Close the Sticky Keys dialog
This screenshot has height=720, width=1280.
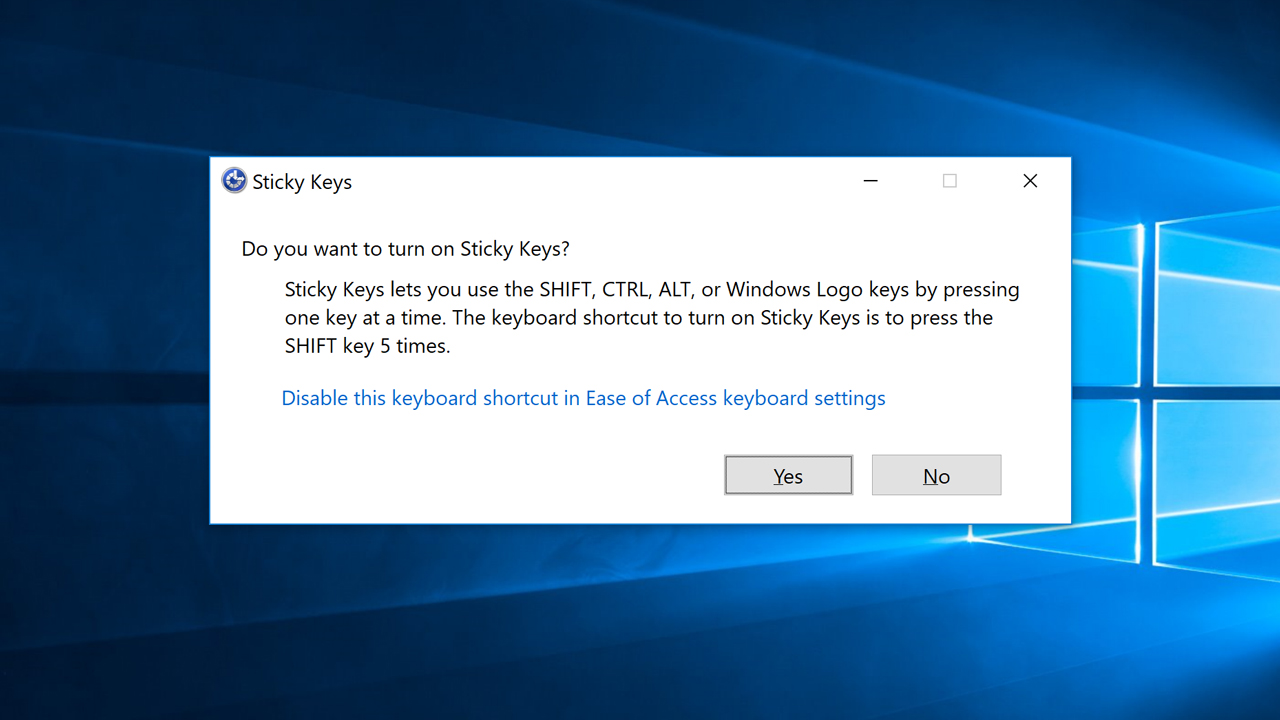[x=1030, y=181]
